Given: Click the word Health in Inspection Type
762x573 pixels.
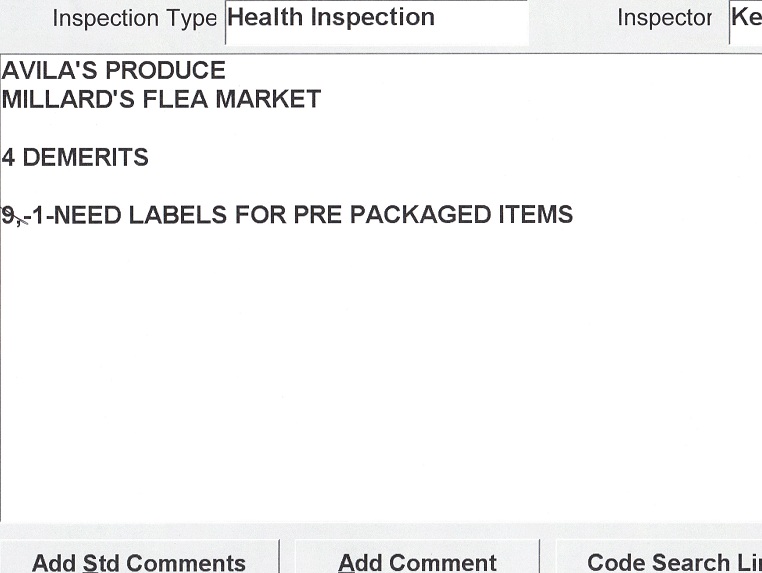Looking at the screenshot, I should [263, 18].
